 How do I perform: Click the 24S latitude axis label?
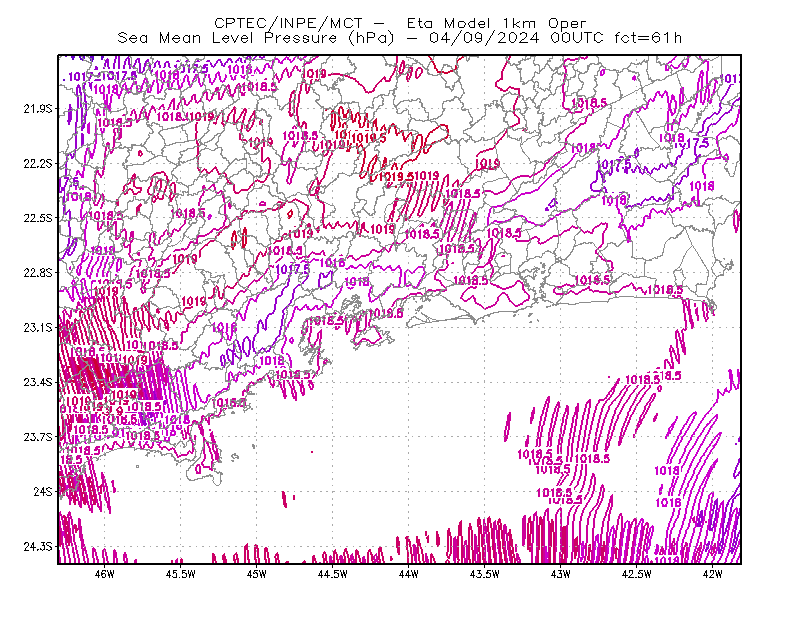(43, 491)
